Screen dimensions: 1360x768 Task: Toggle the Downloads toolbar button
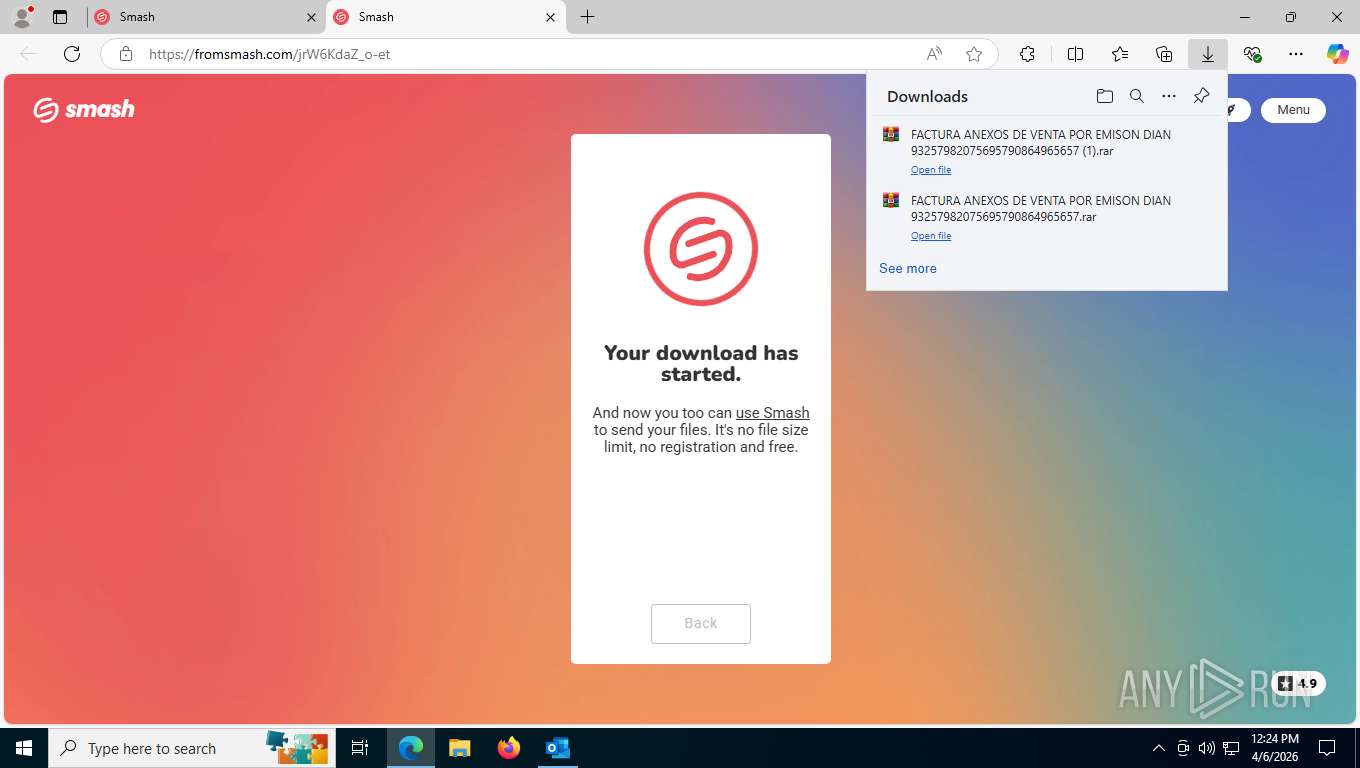coord(1208,54)
